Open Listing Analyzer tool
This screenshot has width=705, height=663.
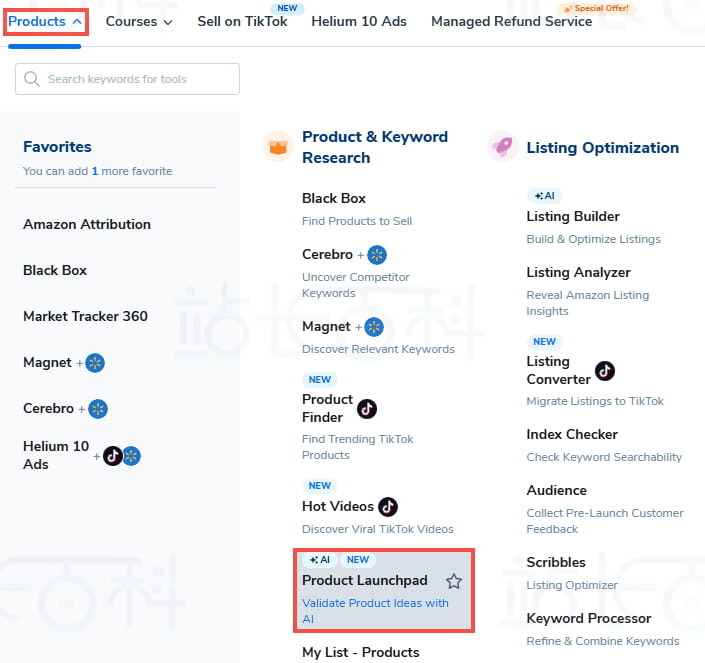579,272
